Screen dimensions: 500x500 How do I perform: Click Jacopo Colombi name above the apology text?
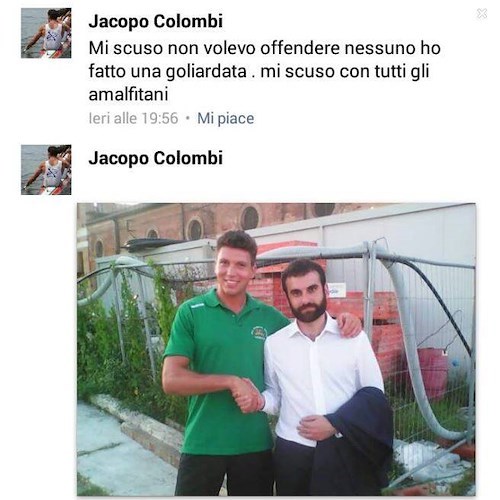tap(156, 22)
